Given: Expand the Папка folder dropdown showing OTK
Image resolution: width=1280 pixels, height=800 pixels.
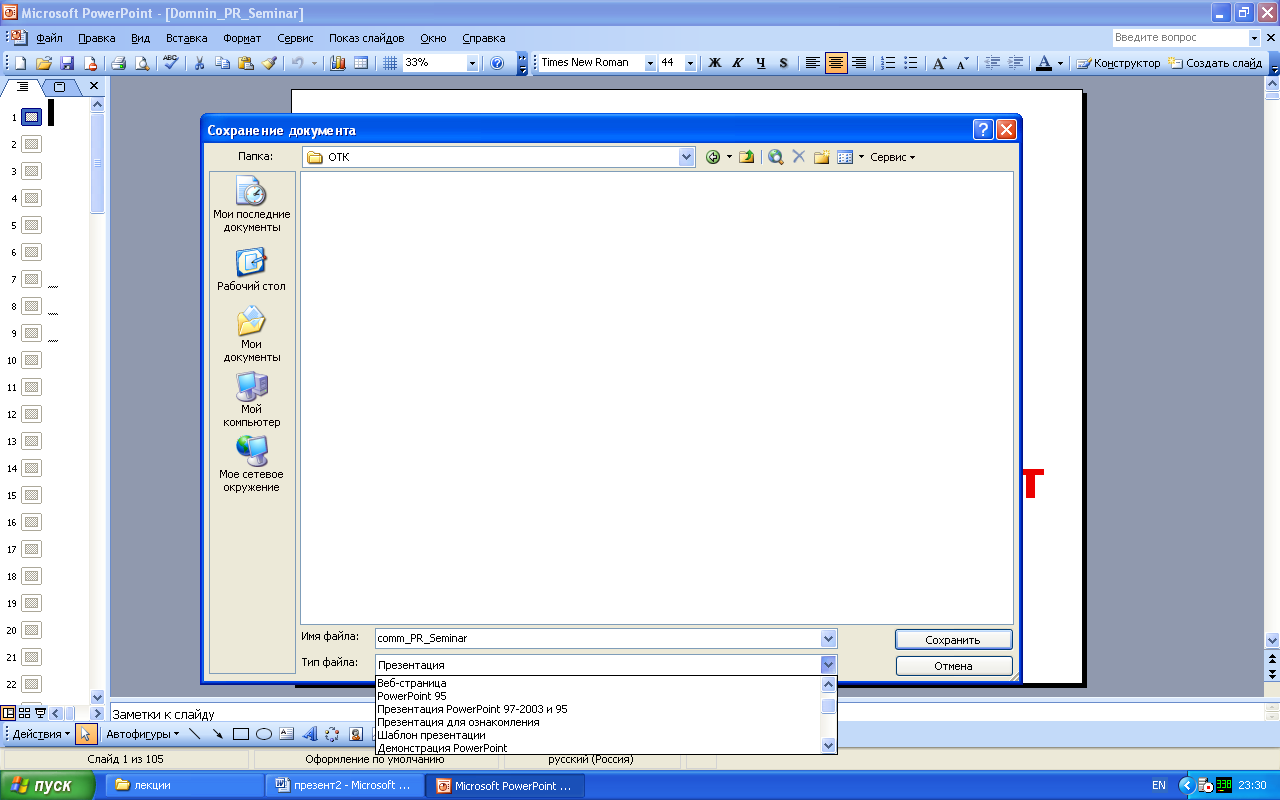Looking at the screenshot, I should tap(686, 157).
